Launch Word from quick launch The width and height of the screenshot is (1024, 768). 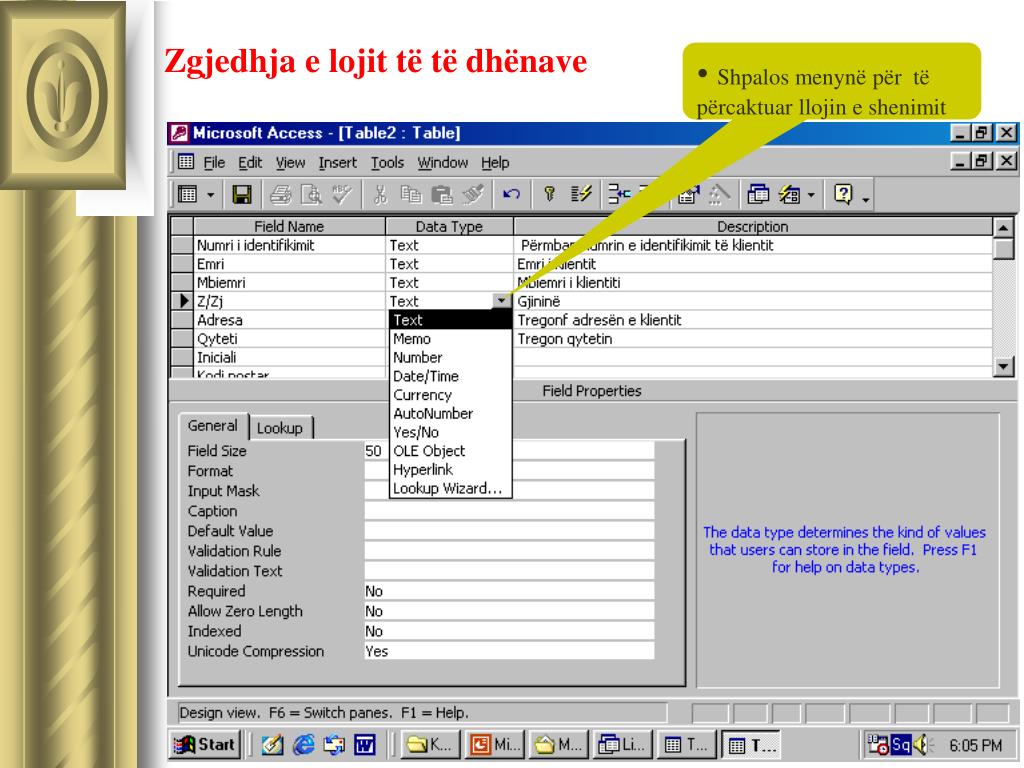(x=364, y=744)
